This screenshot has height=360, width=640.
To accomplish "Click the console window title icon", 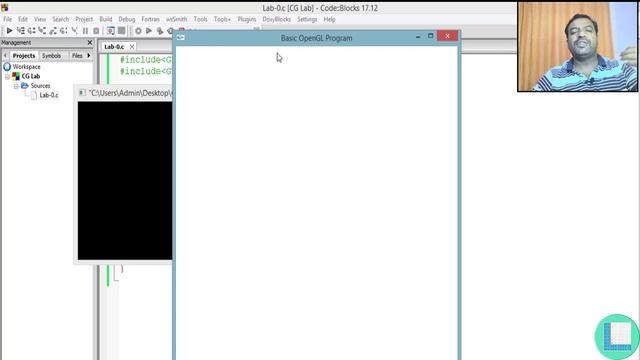I will 82,93.
